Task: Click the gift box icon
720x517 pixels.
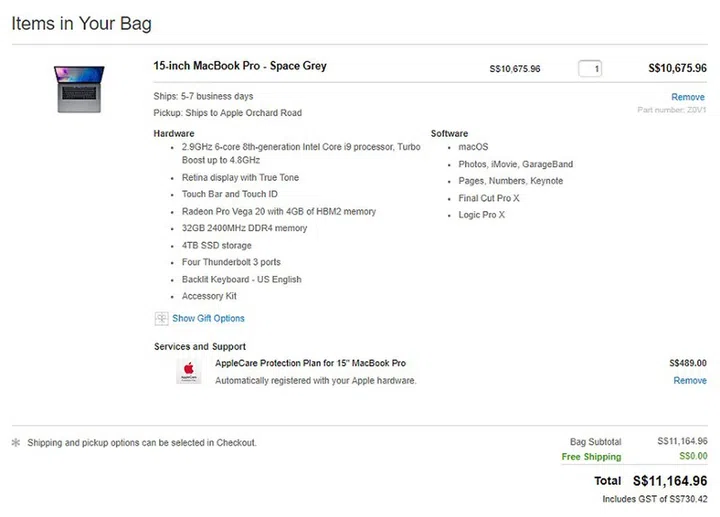Action: pos(161,318)
